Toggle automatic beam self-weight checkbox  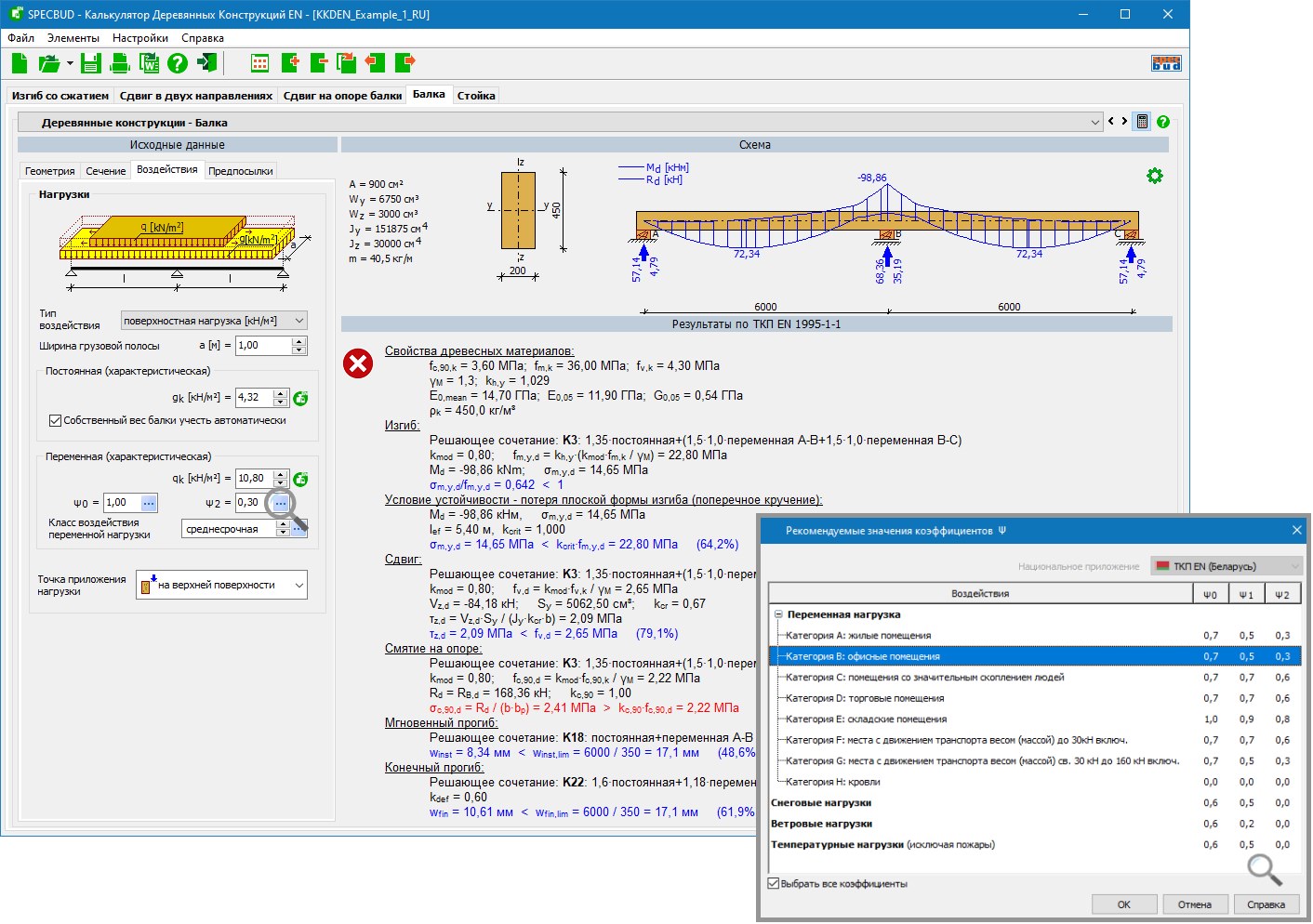56,421
